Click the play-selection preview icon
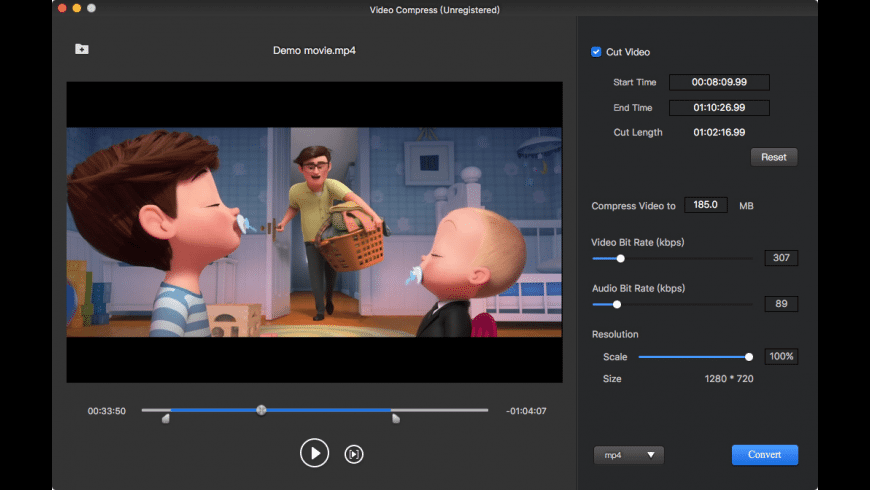The width and height of the screenshot is (870, 490). pyautogui.click(x=353, y=454)
